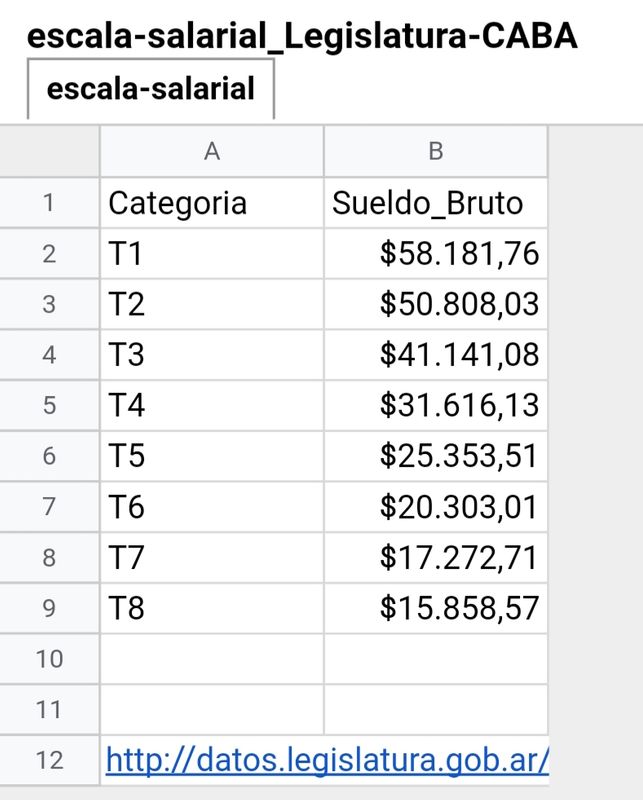
Task: Select the $50.808,03 salary cell
Action: (436, 304)
